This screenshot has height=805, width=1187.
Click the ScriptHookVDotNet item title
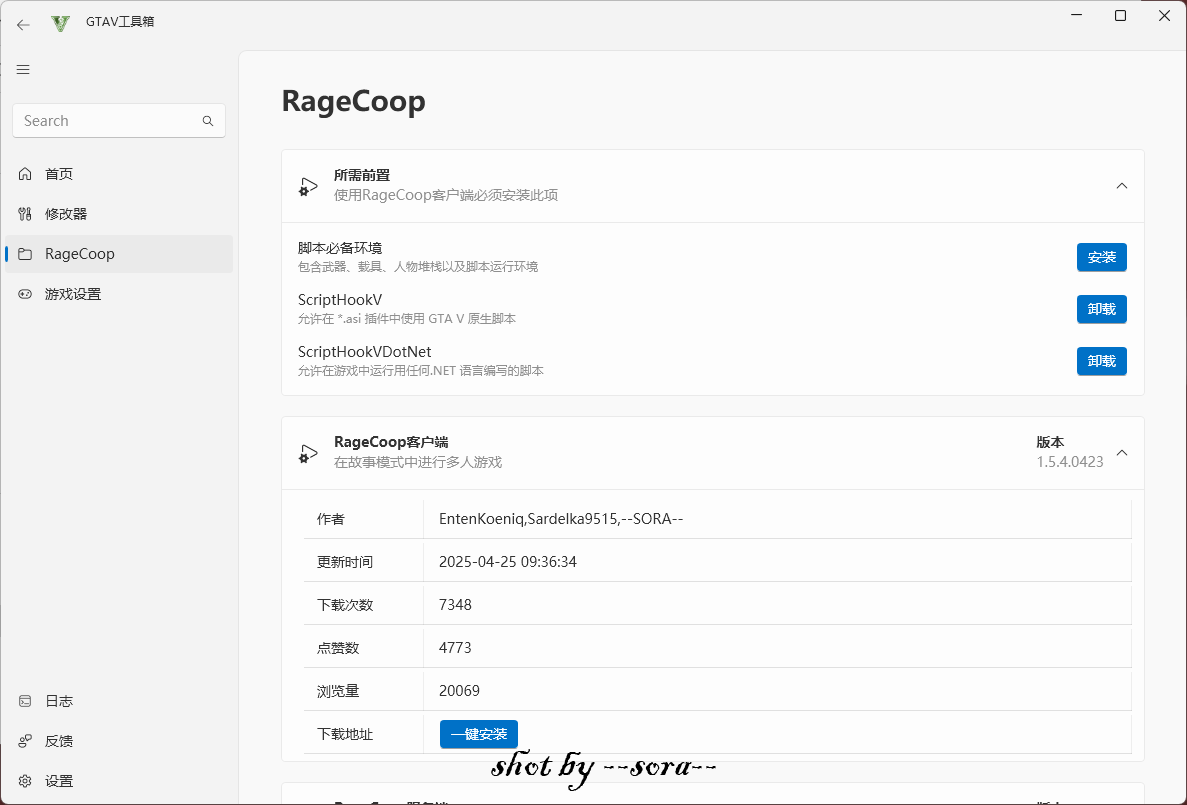pos(364,352)
